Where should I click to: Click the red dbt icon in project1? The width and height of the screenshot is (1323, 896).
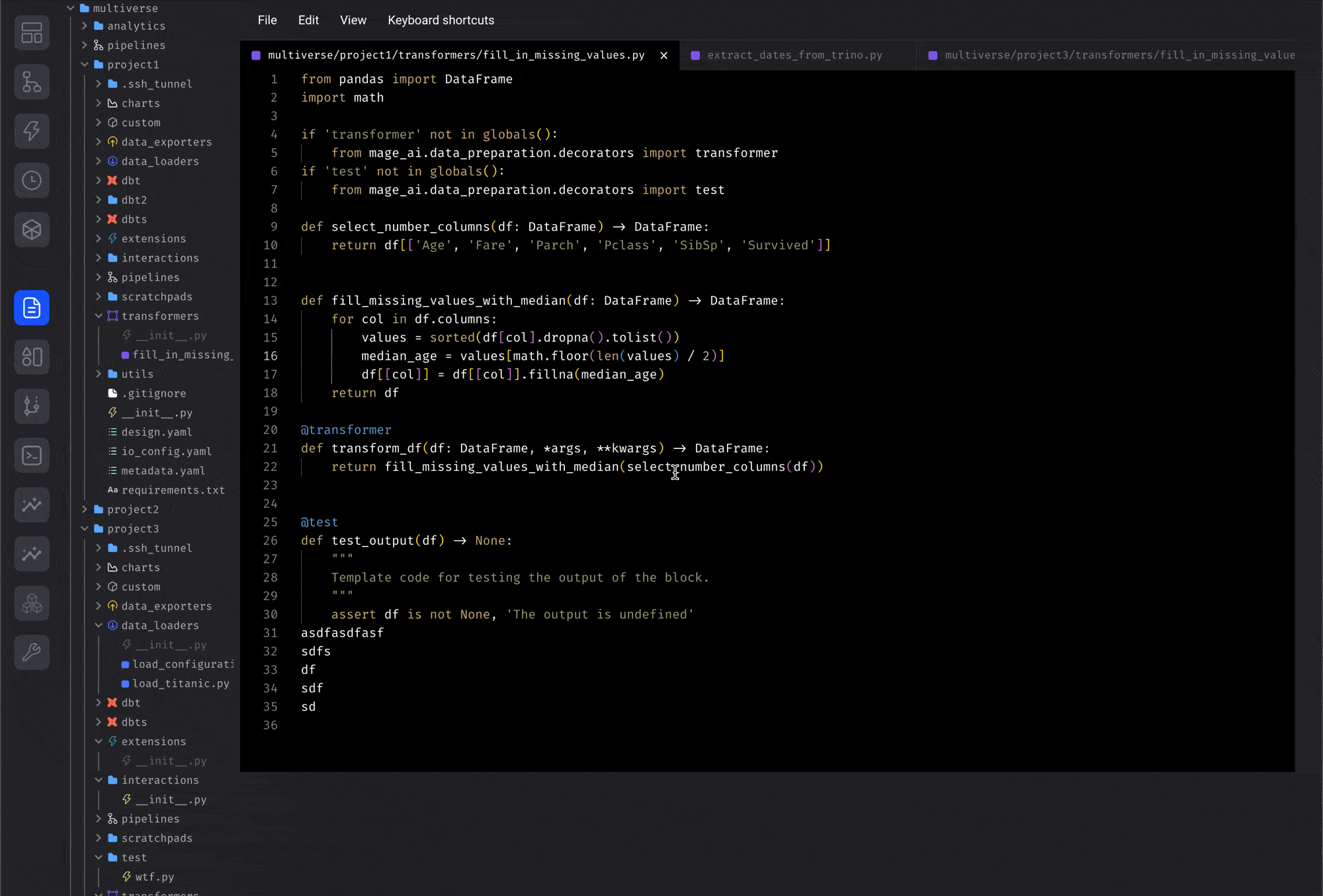112,181
